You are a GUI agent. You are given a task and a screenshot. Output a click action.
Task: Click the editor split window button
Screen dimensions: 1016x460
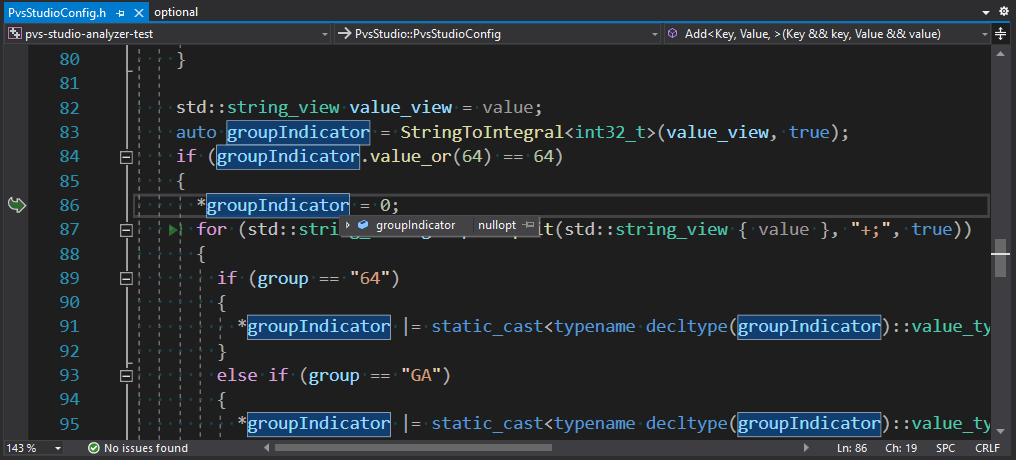(1000, 34)
